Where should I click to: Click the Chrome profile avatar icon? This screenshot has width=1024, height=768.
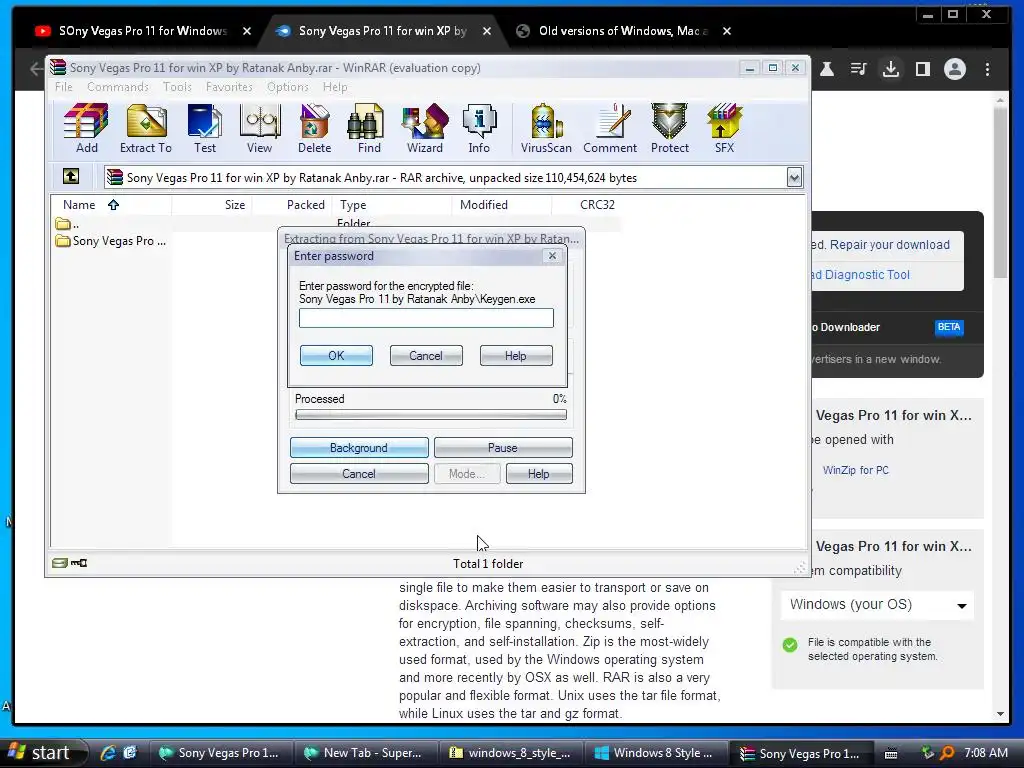955,69
